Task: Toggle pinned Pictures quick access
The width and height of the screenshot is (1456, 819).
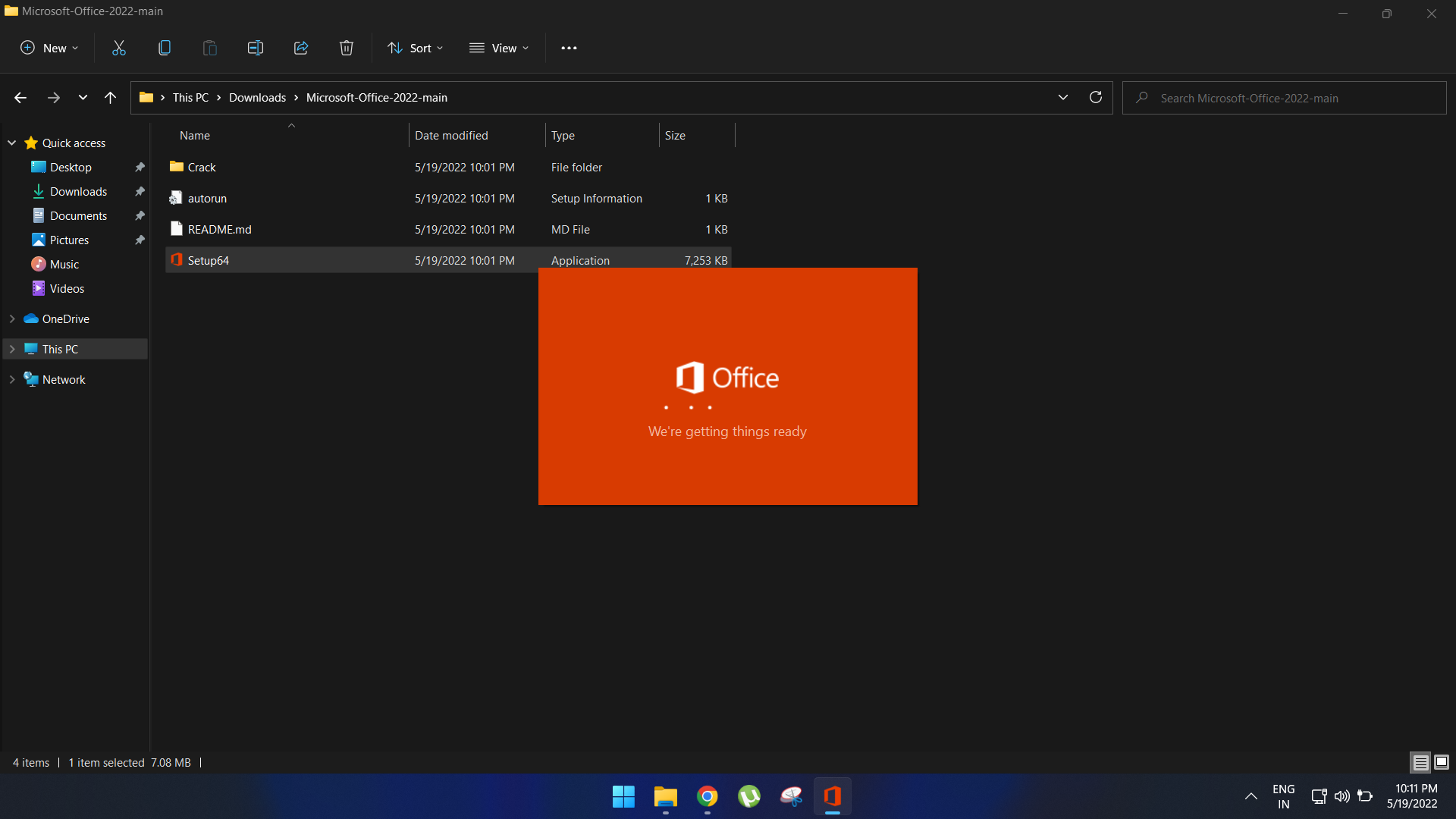Action: click(x=139, y=240)
